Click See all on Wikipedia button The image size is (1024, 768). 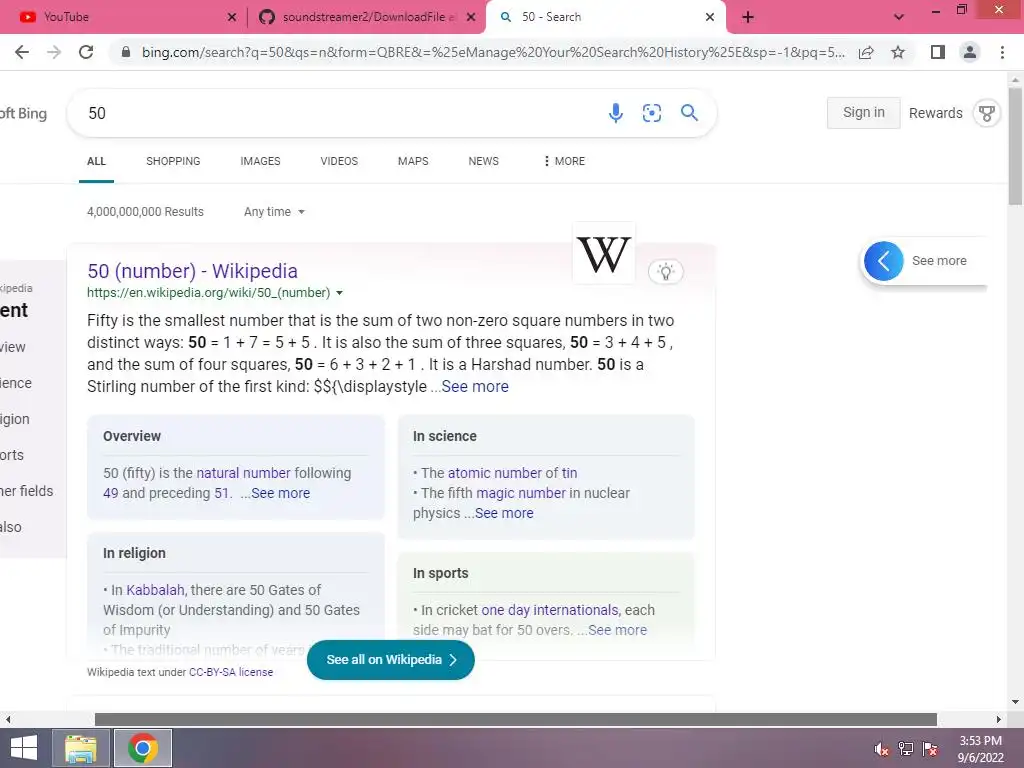(x=391, y=660)
